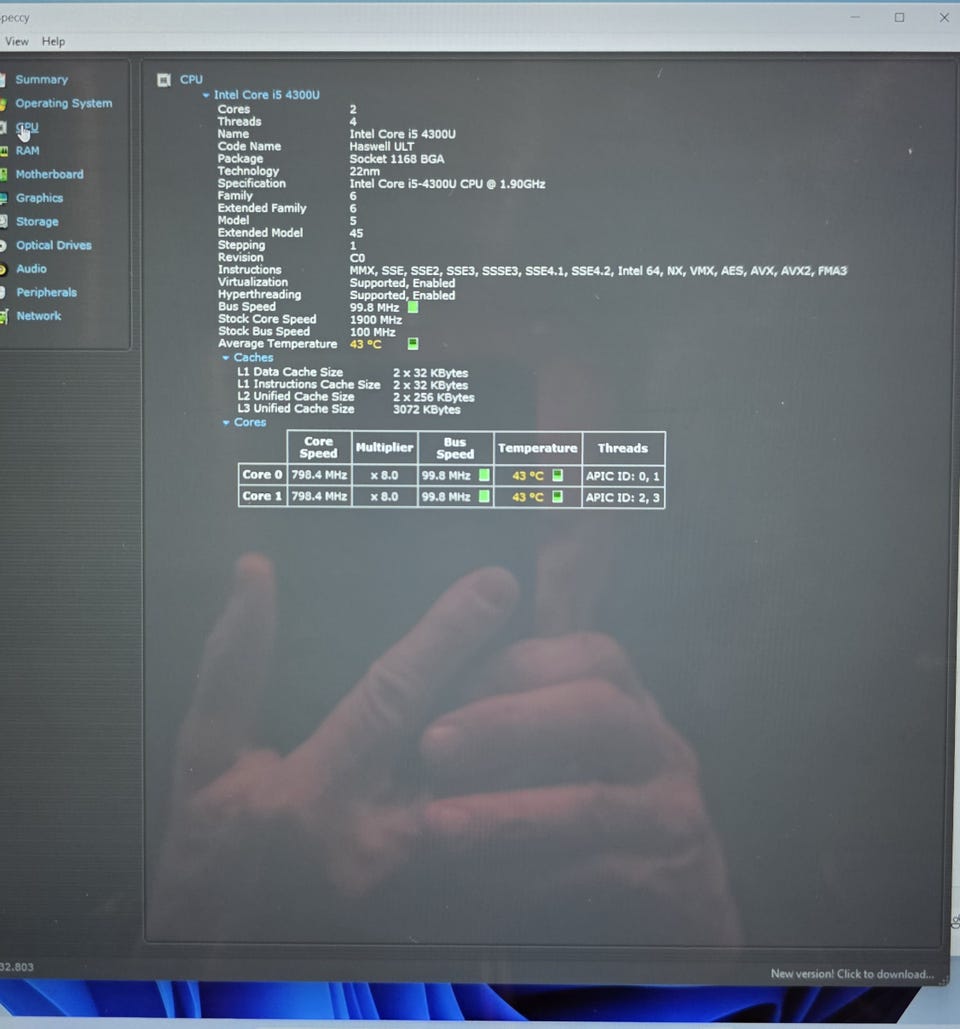960x1029 pixels.
Task: Click the Optical Drives disc icon
Action: click(3, 245)
